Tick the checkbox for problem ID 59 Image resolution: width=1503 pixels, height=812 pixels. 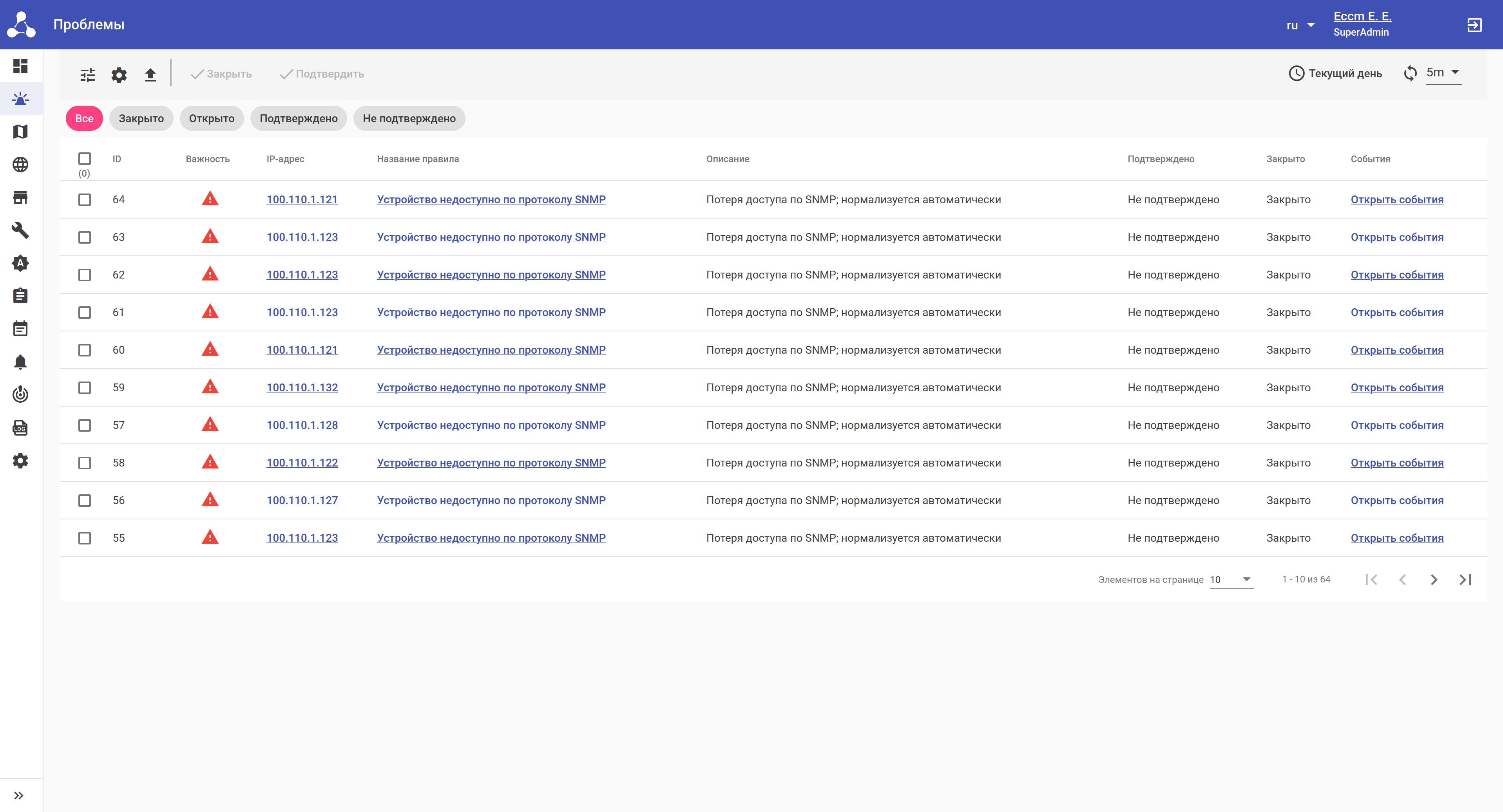point(85,388)
